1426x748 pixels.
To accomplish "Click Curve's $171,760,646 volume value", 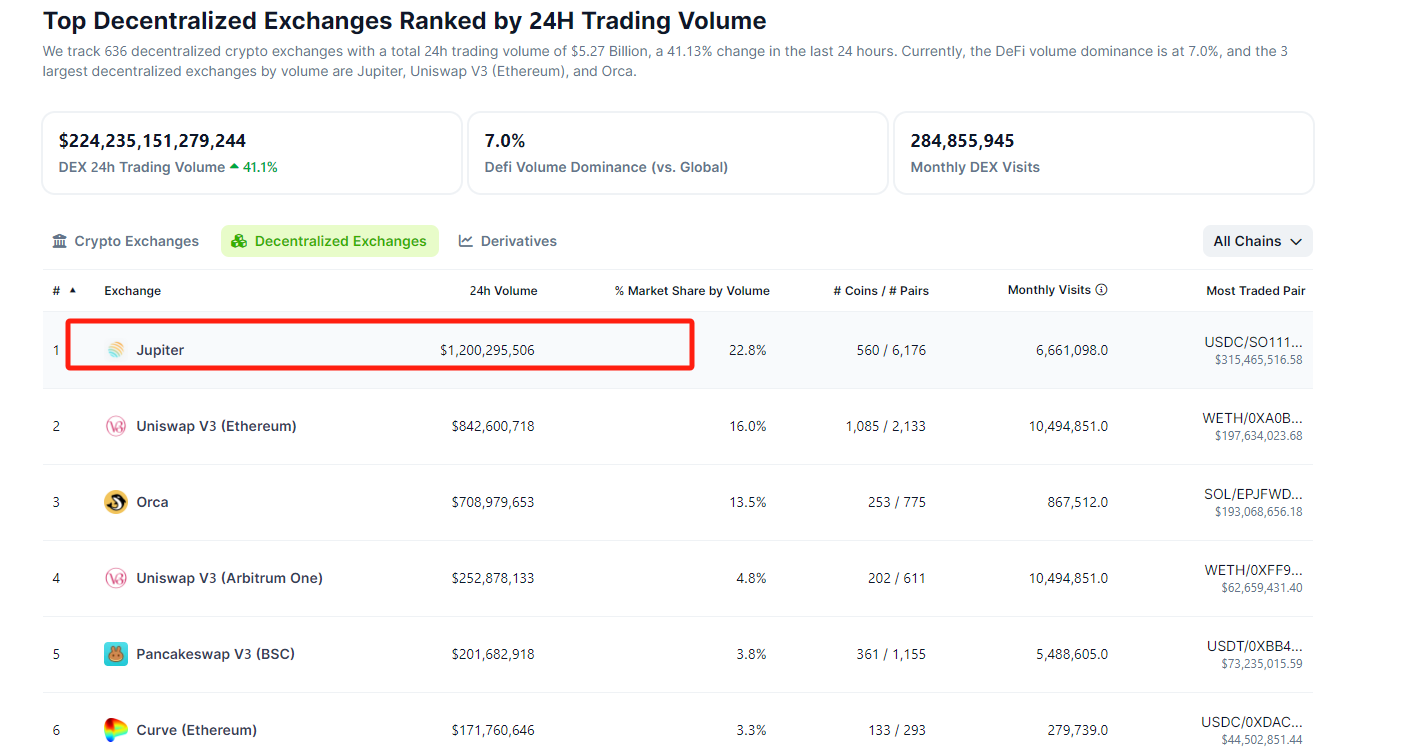I will click(493, 730).
